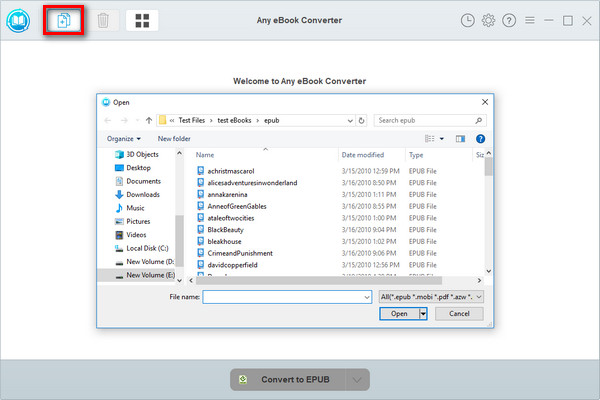Expand the view options dropdown arrow
The width and height of the screenshot is (600, 400).
(x=442, y=139)
